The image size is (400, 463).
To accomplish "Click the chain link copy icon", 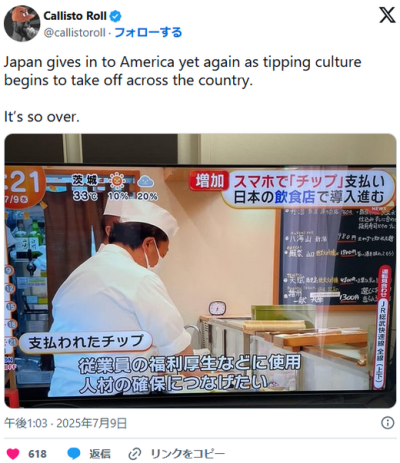I will 135,453.
